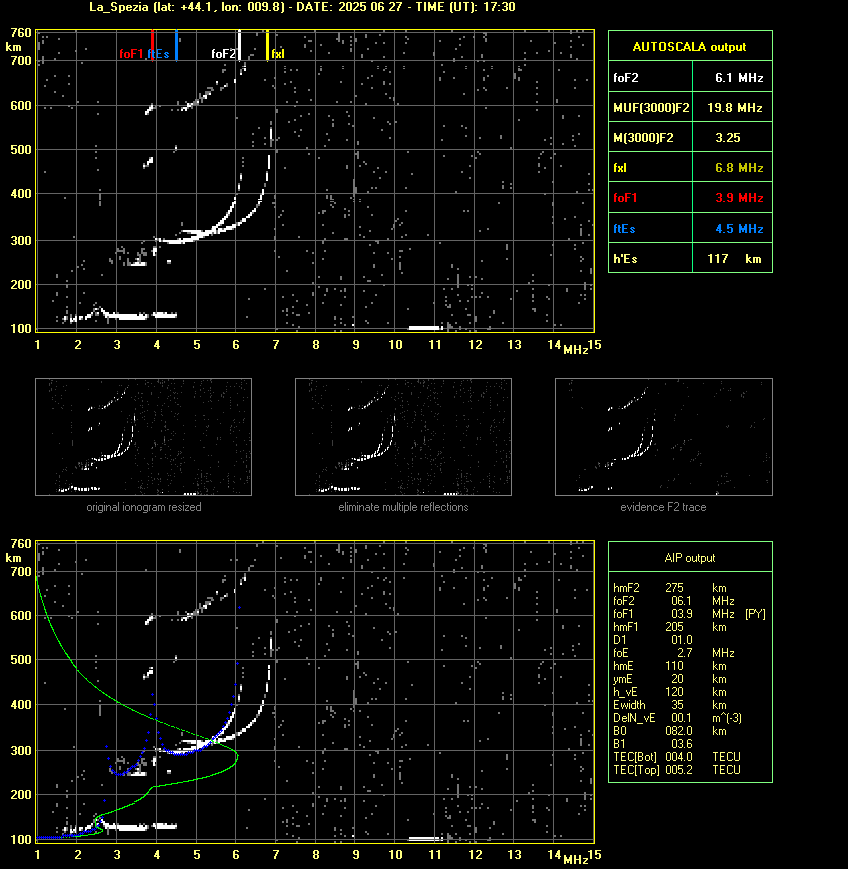848x869 pixels.
Task: Click the blue reconstructed trace on lower ionogram
Action: (x=180, y=753)
